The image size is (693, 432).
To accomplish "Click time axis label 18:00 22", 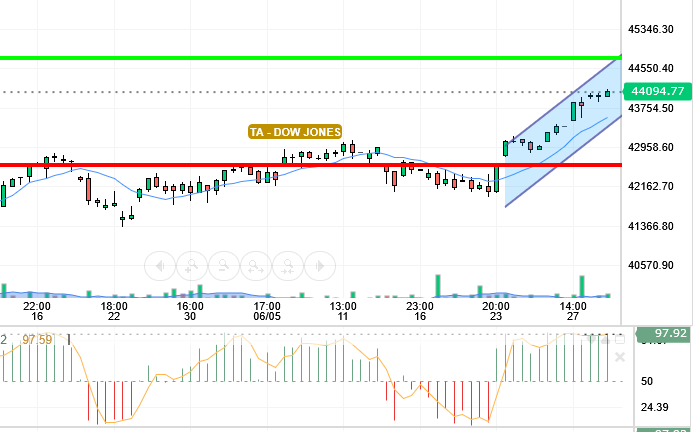I will tap(114, 311).
